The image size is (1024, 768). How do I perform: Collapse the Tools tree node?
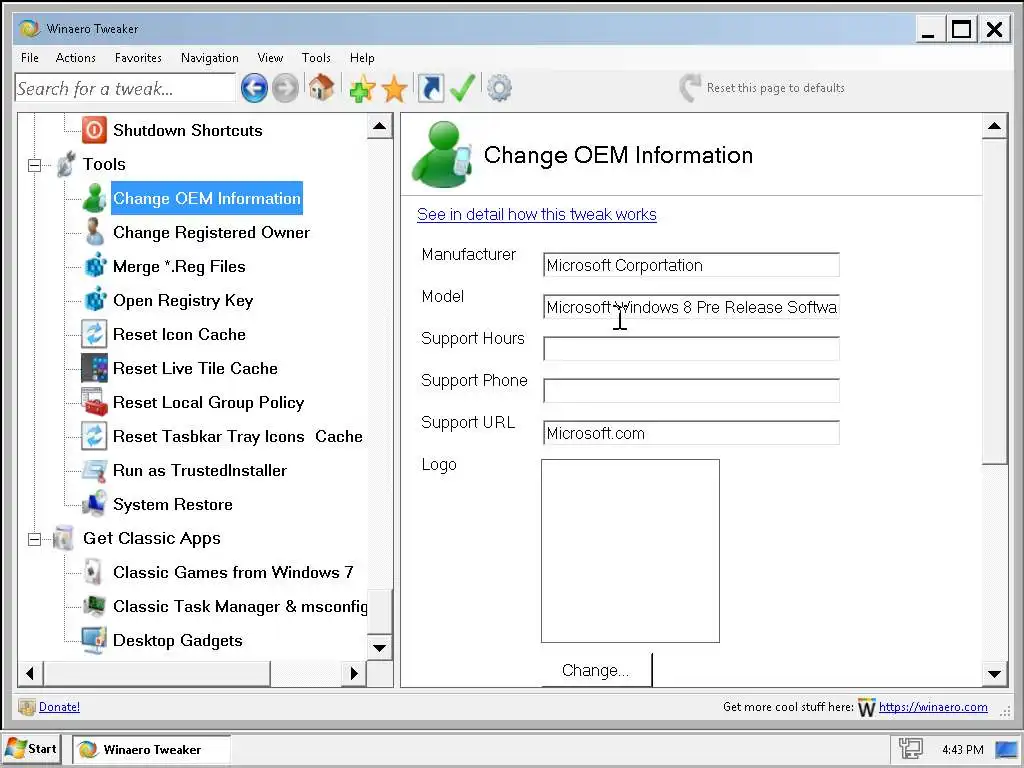pos(35,165)
